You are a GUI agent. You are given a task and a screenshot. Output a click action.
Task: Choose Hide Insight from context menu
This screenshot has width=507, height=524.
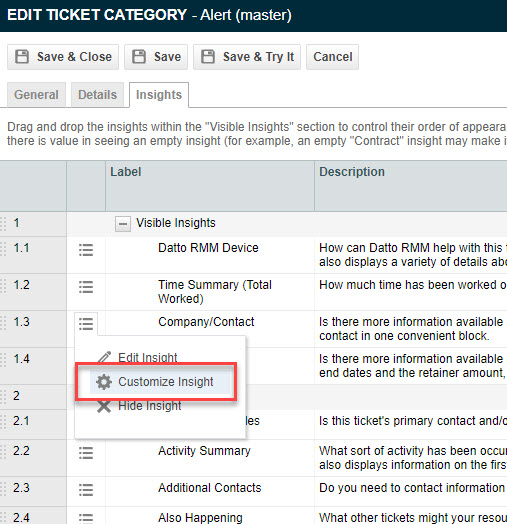click(139, 406)
